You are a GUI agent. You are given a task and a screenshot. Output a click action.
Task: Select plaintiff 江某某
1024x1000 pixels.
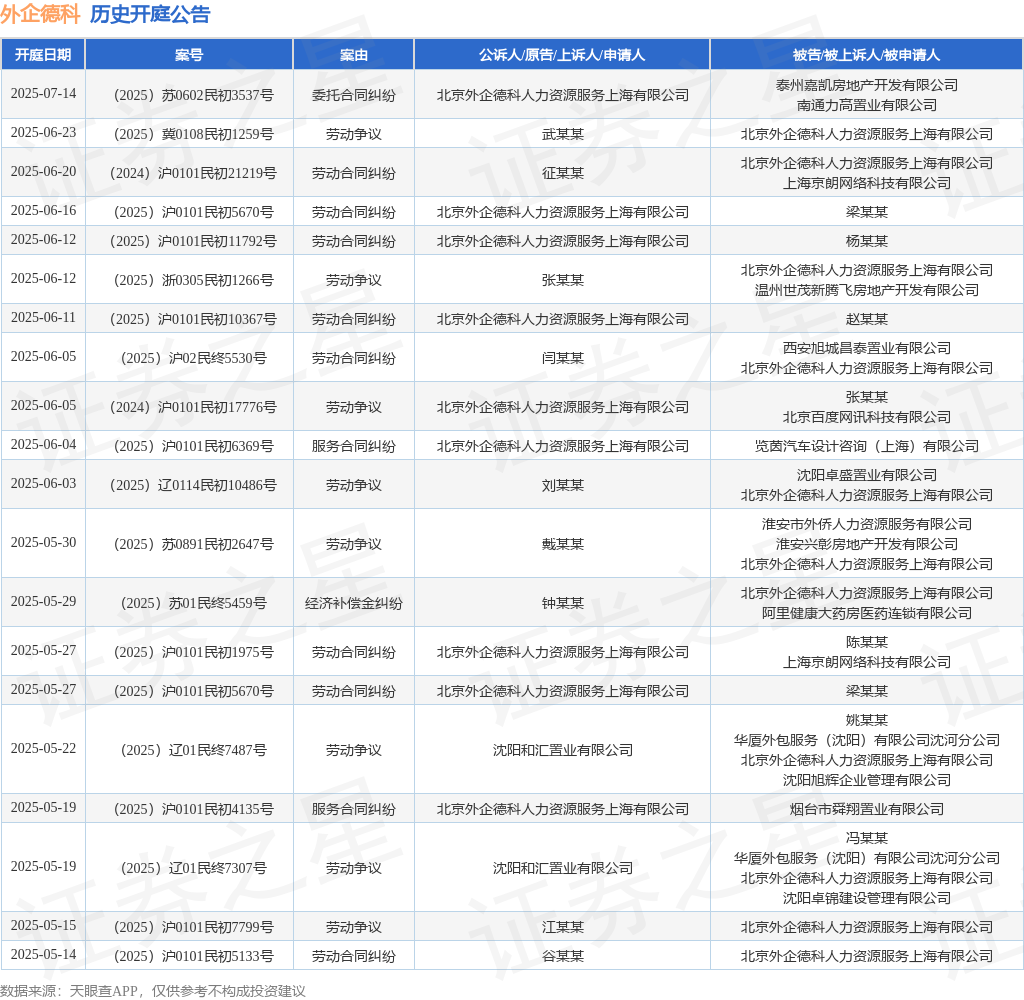tap(562, 927)
